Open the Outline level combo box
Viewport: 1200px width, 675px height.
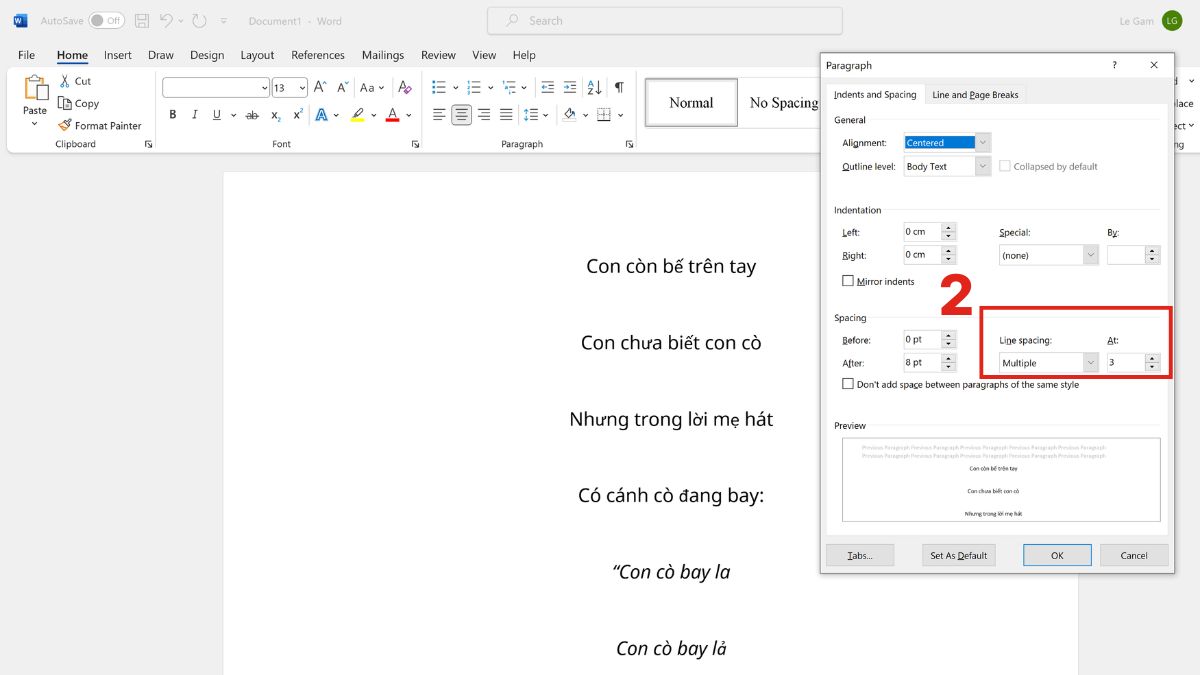coord(947,166)
